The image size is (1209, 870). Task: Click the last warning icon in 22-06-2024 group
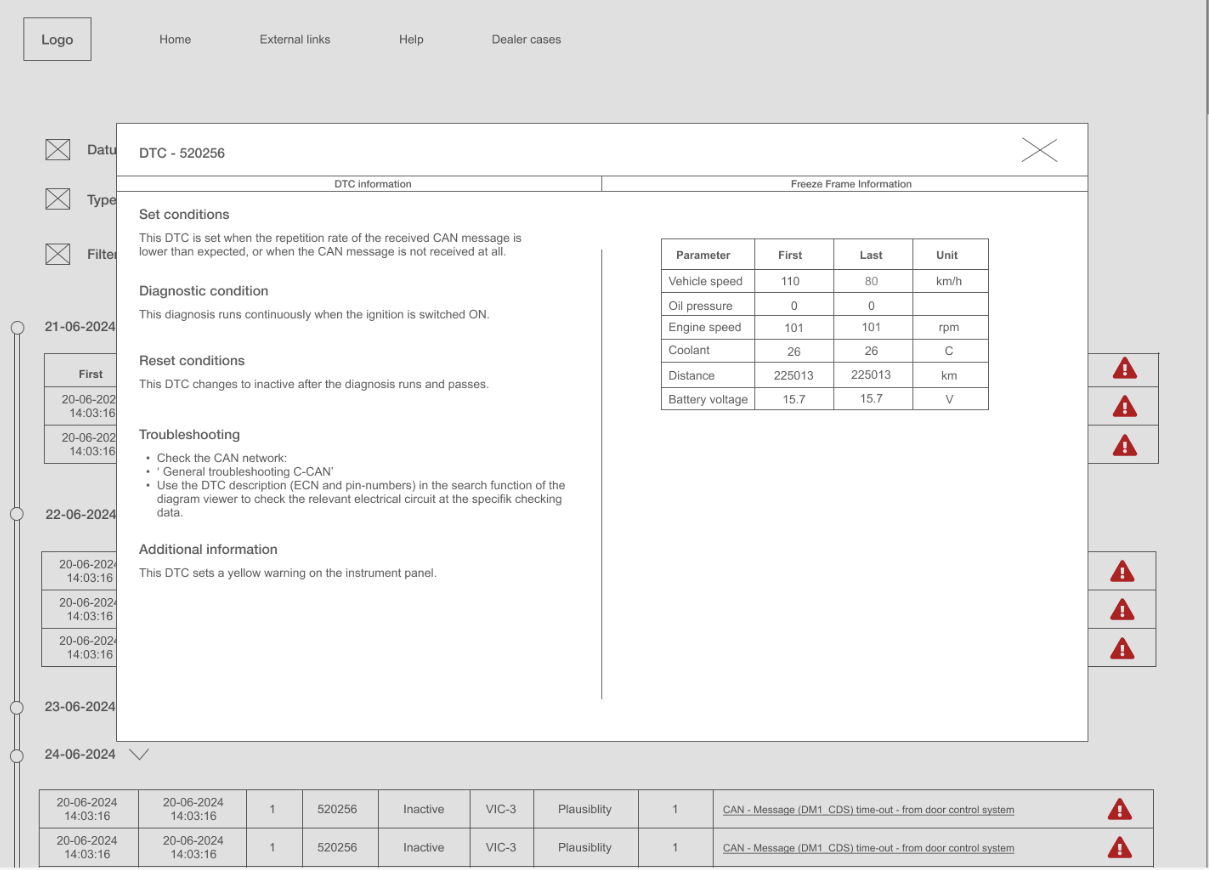[x=1122, y=648]
